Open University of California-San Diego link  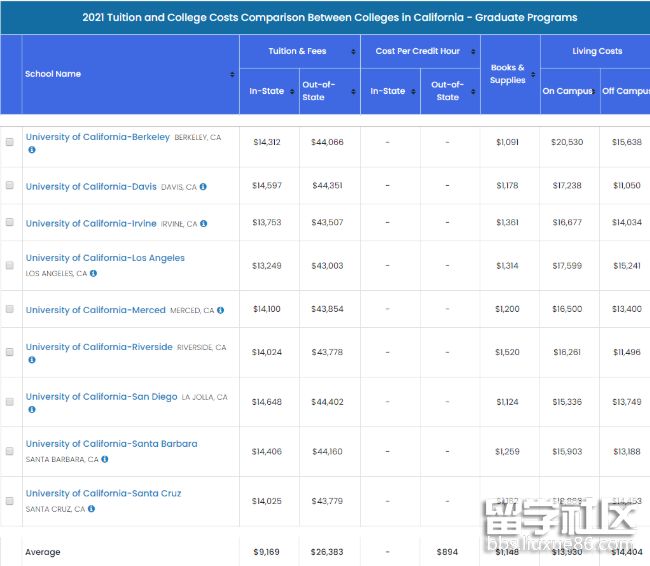102,397
